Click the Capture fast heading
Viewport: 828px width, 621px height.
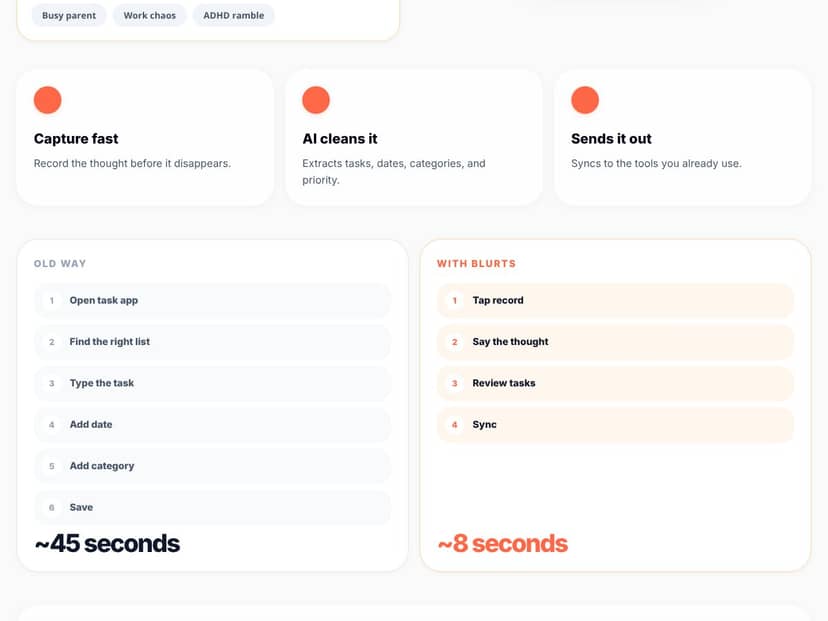[76, 139]
